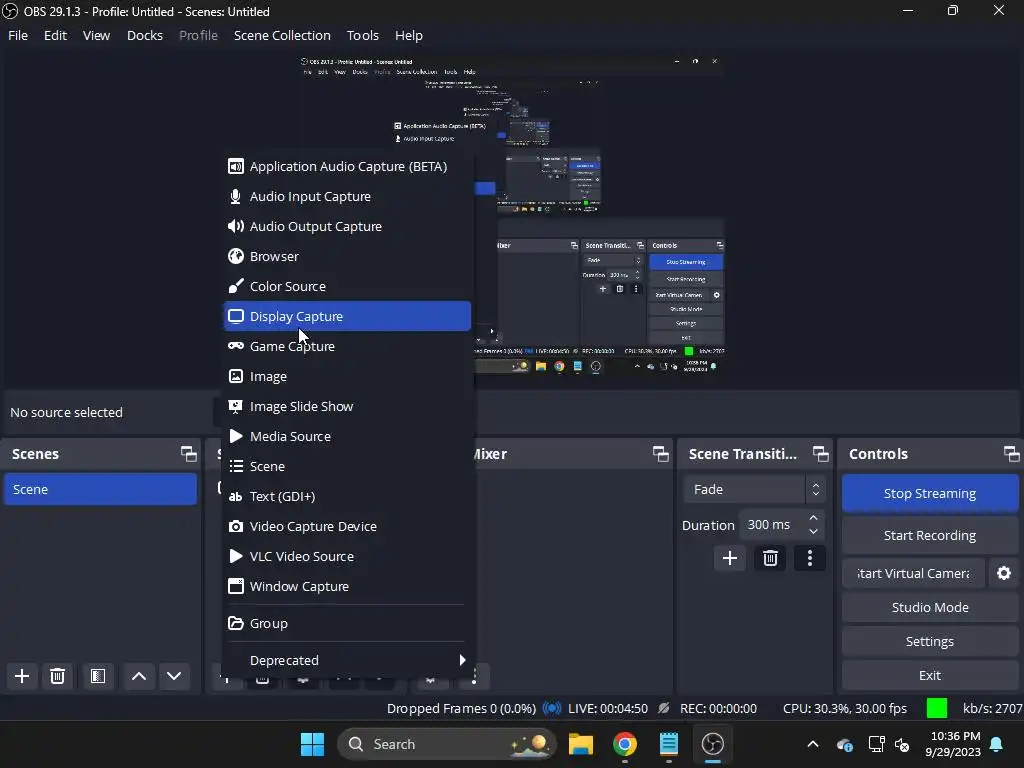1024x768 pixels.
Task: Select VLC Video Source
Action: [x=347, y=557]
